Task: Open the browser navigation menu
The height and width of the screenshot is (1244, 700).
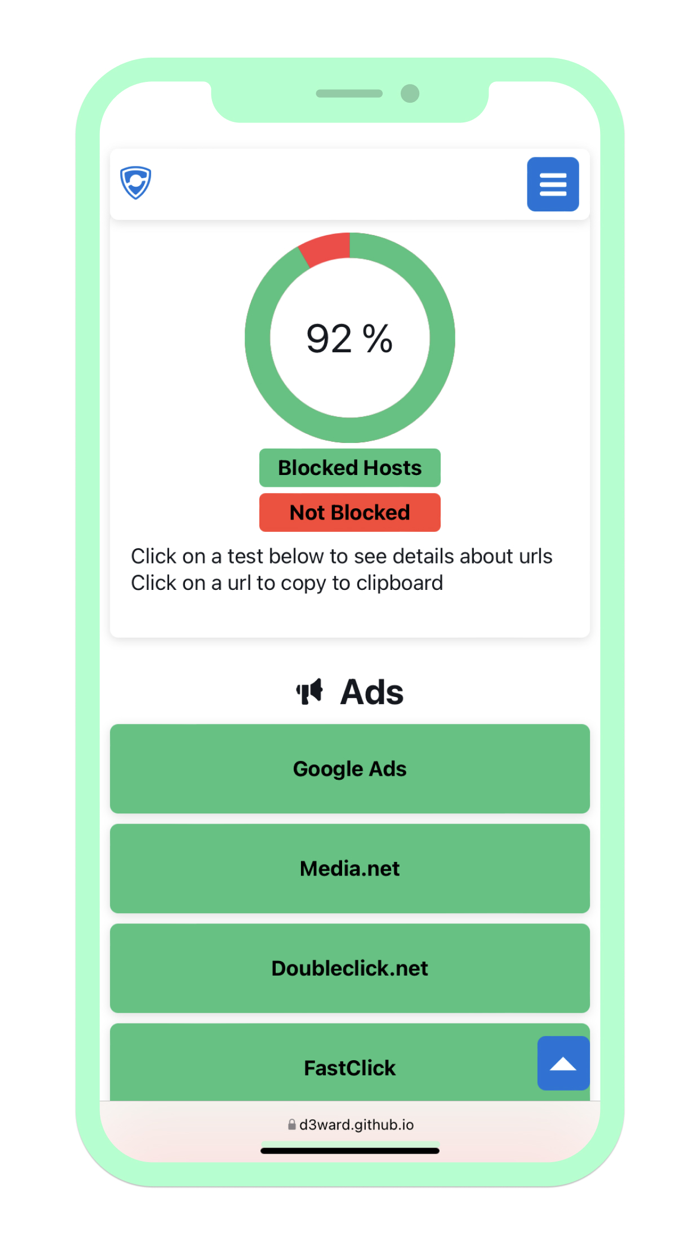Action: (553, 184)
